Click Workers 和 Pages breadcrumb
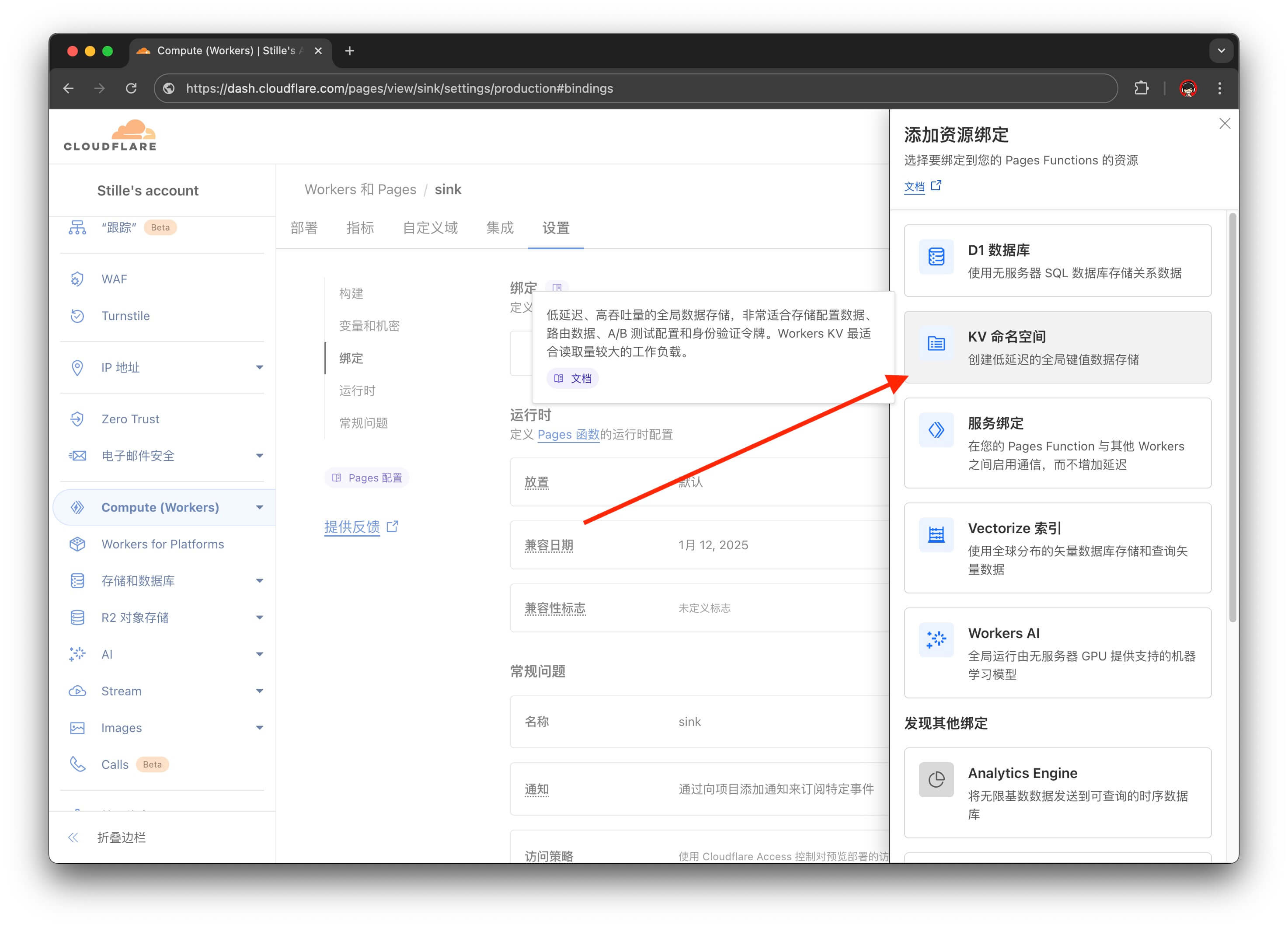The width and height of the screenshot is (1288, 928). 360,189
